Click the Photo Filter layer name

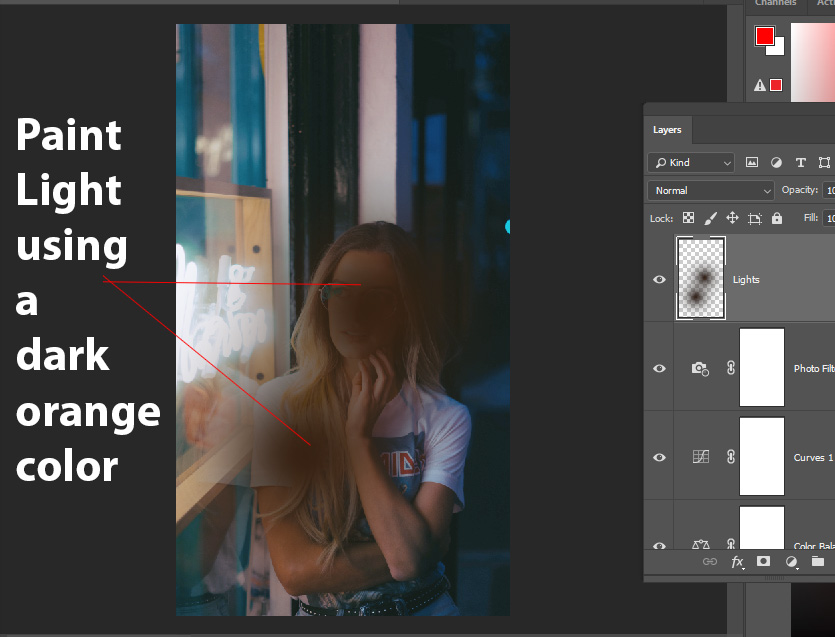click(814, 369)
